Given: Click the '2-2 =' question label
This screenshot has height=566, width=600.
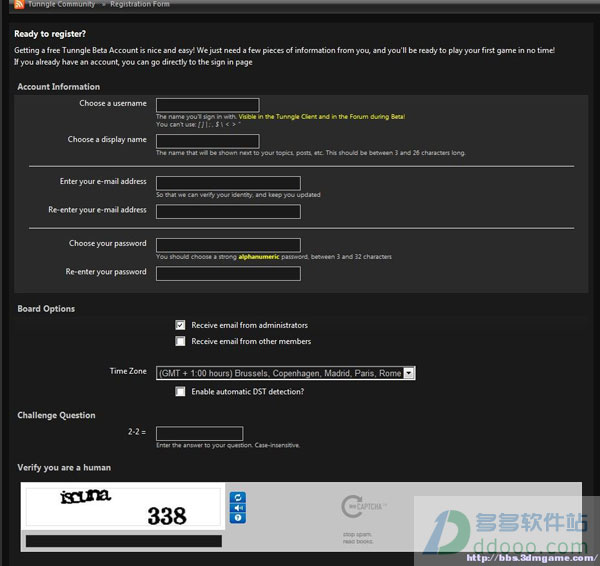Looking at the screenshot, I should pos(137,432).
